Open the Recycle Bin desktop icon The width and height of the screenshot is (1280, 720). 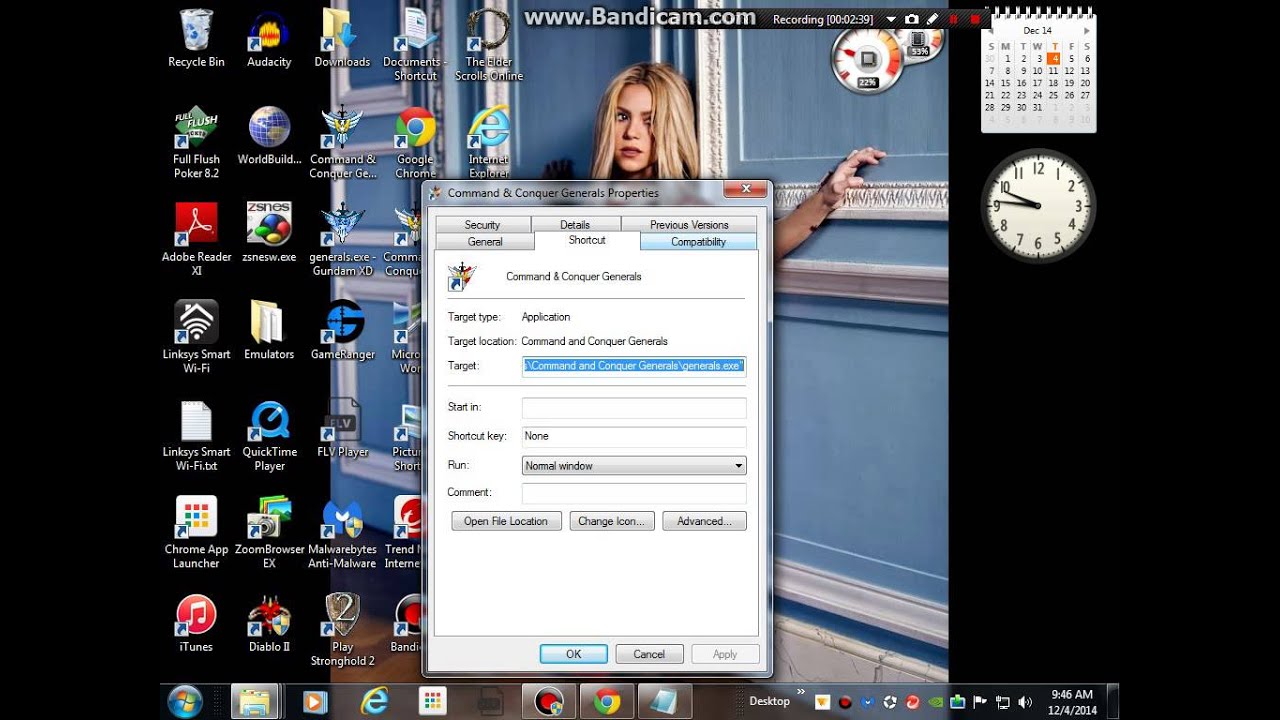(196, 38)
